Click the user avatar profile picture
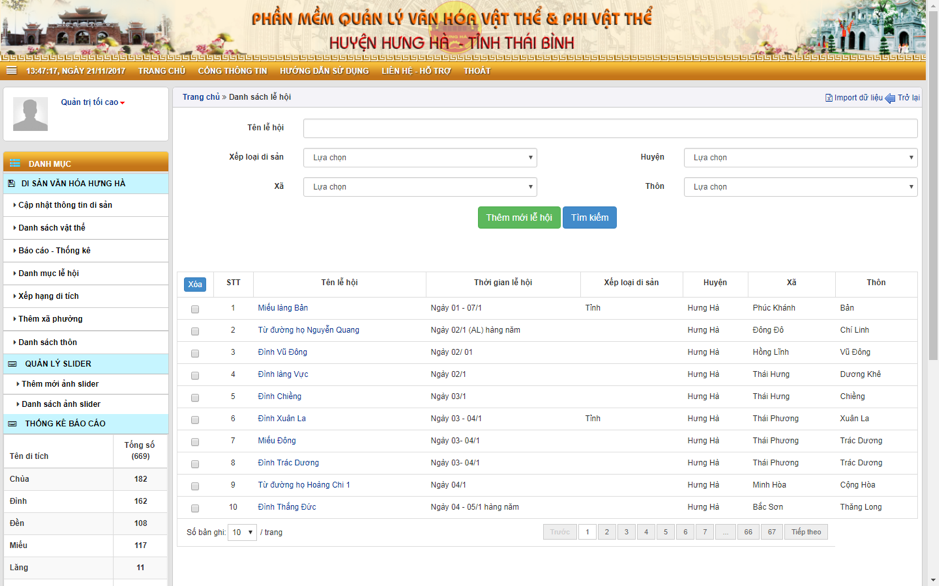Viewport: 939px width, 586px height. [x=30, y=114]
